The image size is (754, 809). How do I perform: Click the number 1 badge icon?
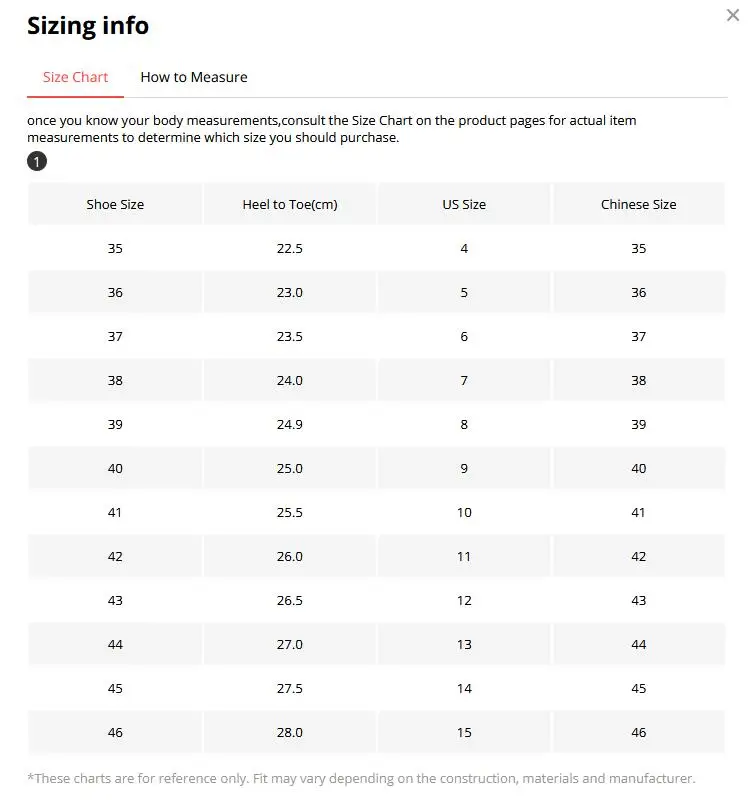(37, 161)
